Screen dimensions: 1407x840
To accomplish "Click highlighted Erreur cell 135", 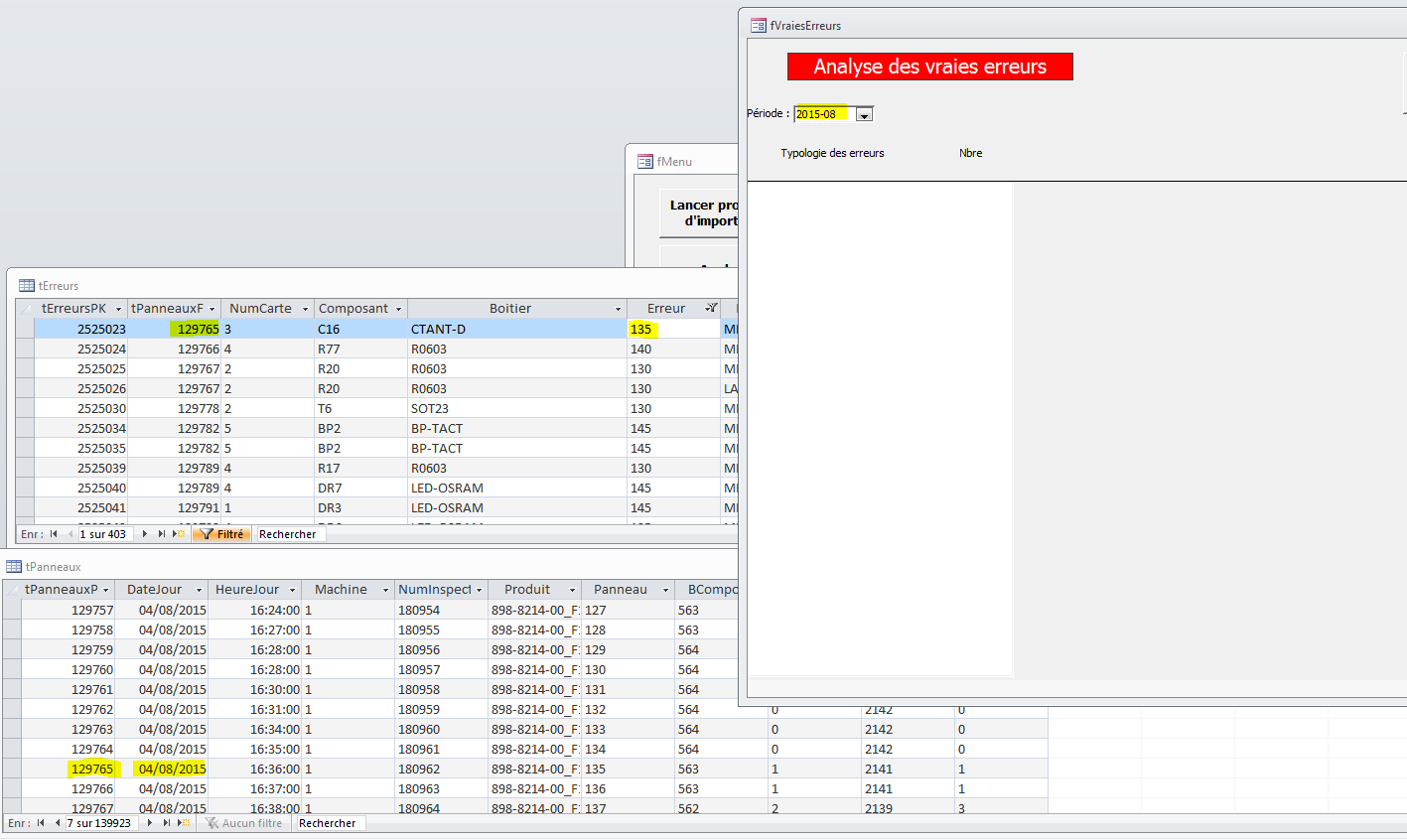I will pos(673,329).
